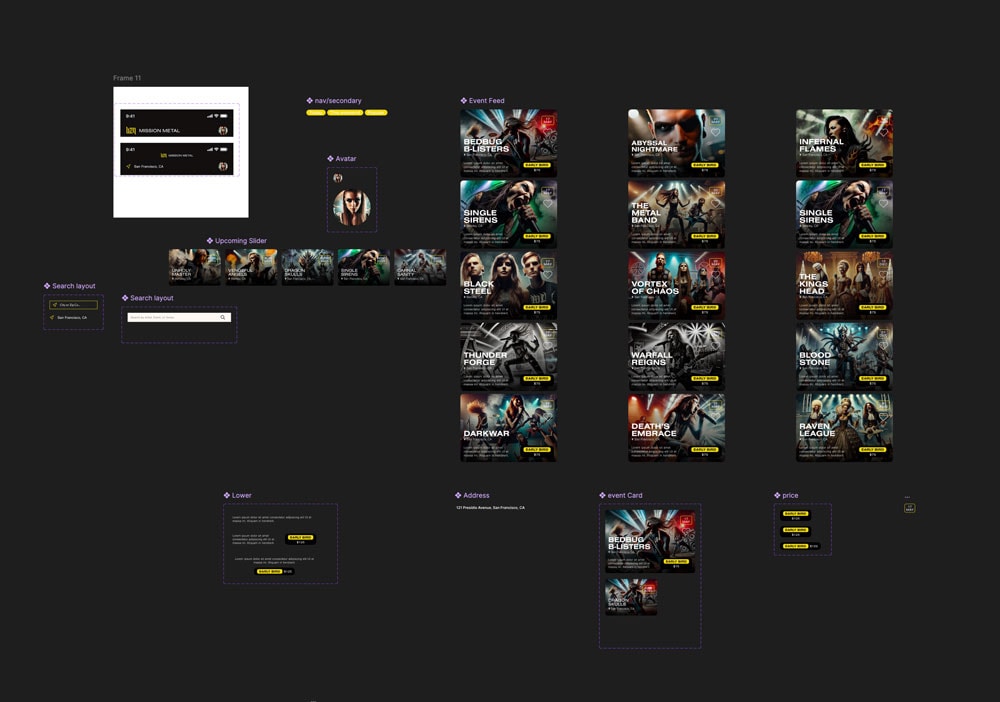The height and width of the screenshot is (702, 1000).
Task: Click Early Bird badge on the Darkwar card
Action: 537,450
